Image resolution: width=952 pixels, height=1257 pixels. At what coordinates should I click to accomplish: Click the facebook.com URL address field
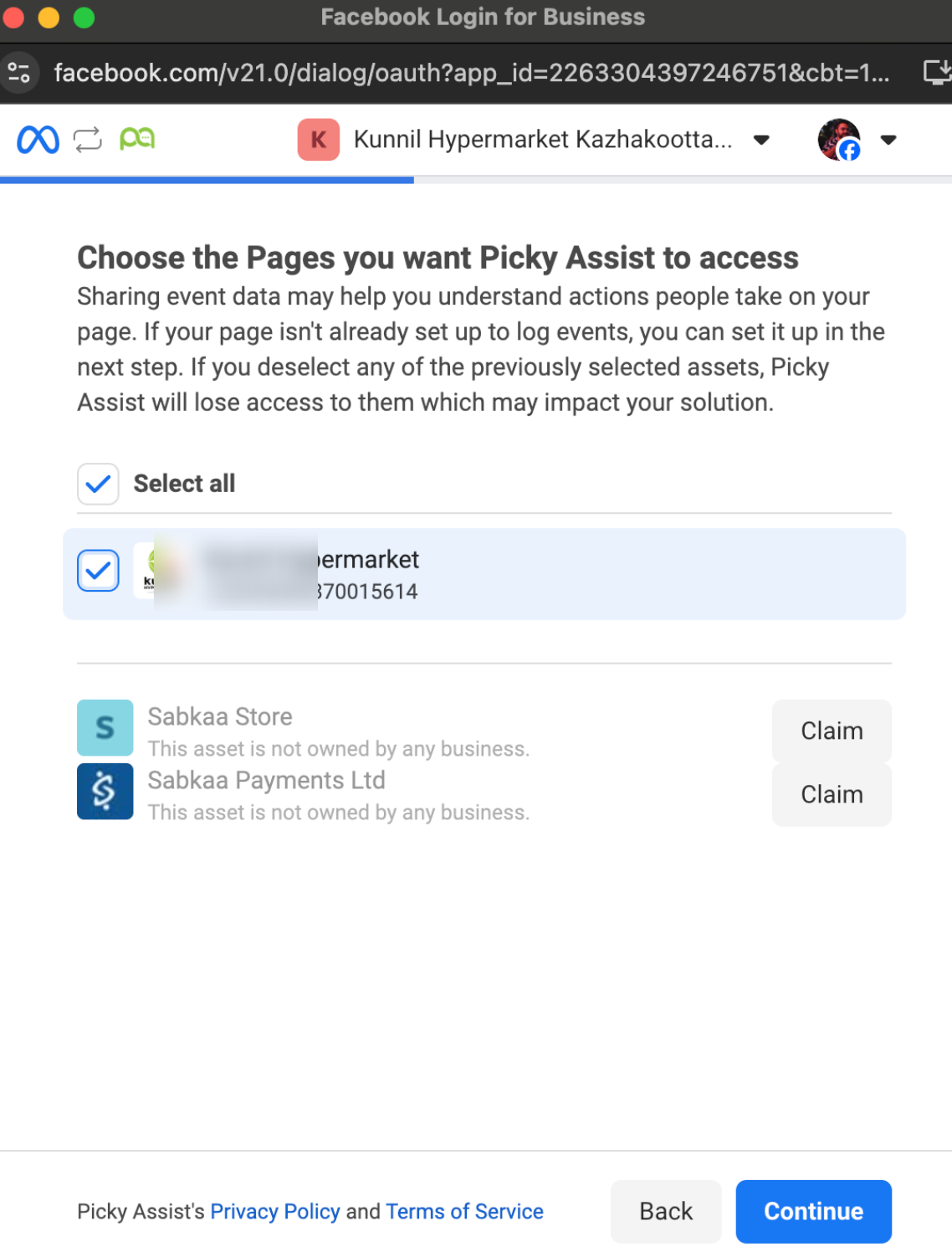point(470,73)
